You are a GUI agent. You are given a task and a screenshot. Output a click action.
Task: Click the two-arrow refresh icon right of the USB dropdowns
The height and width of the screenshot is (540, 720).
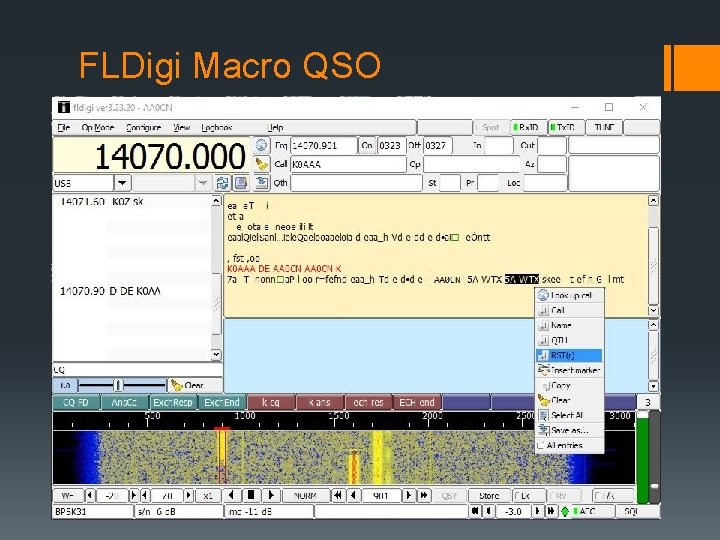click(x=223, y=183)
